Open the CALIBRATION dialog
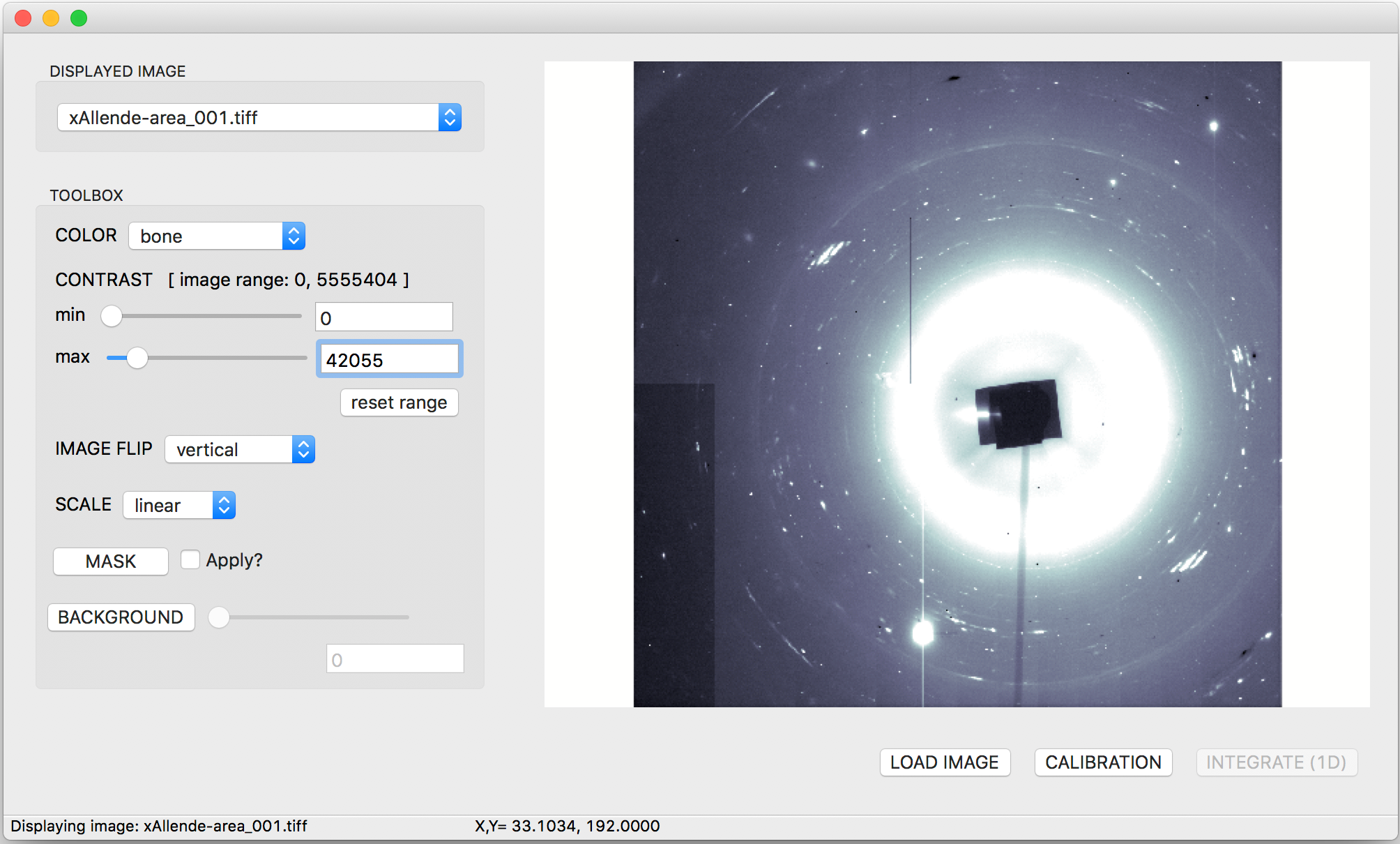The height and width of the screenshot is (844, 1400). pos(1103,762)
